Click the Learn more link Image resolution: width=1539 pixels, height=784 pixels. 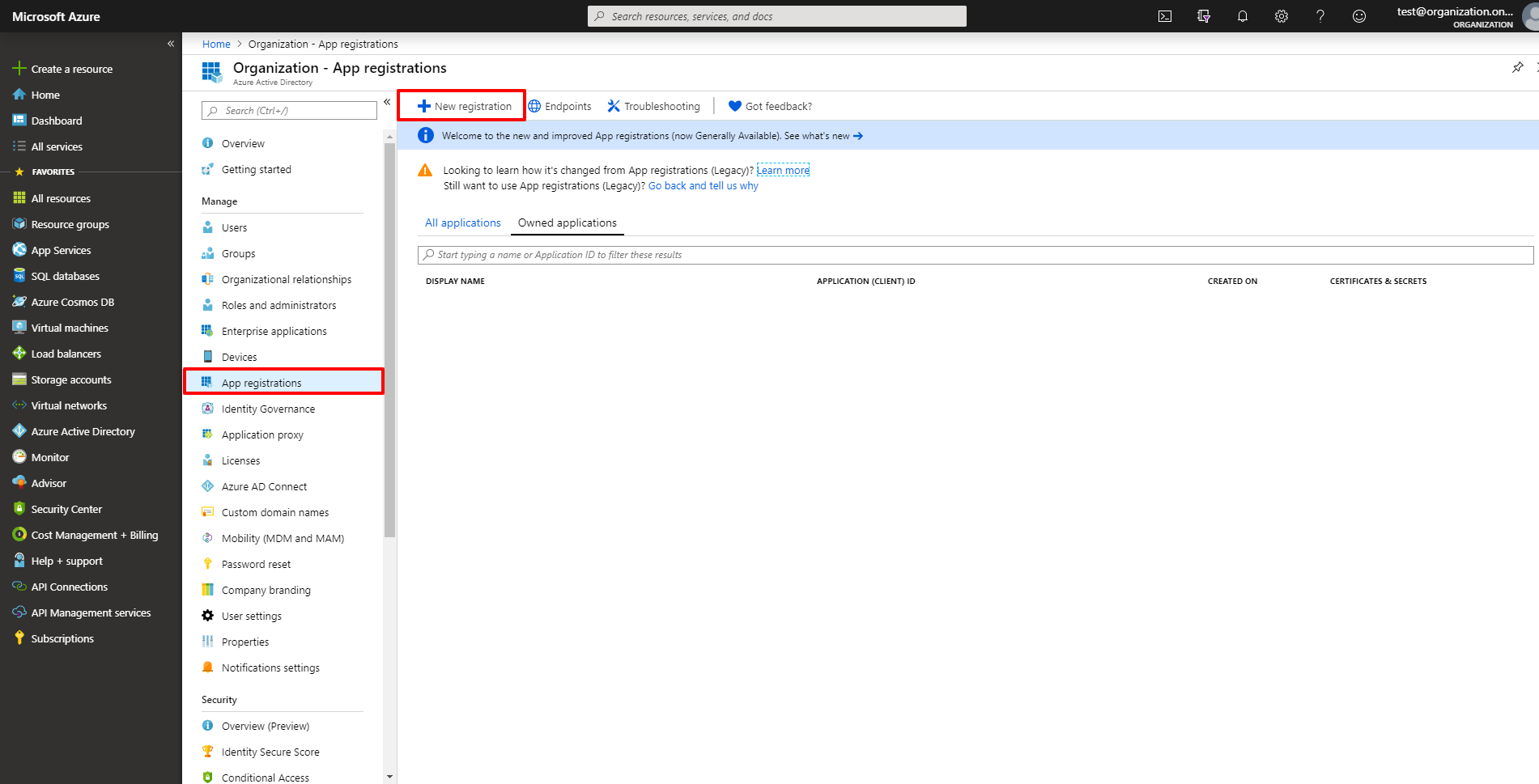[783, 170]
